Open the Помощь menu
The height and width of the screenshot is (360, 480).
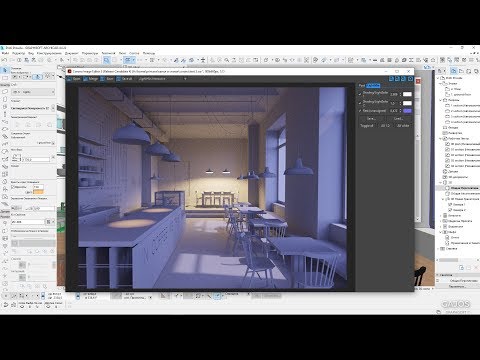tap(149, 53)
